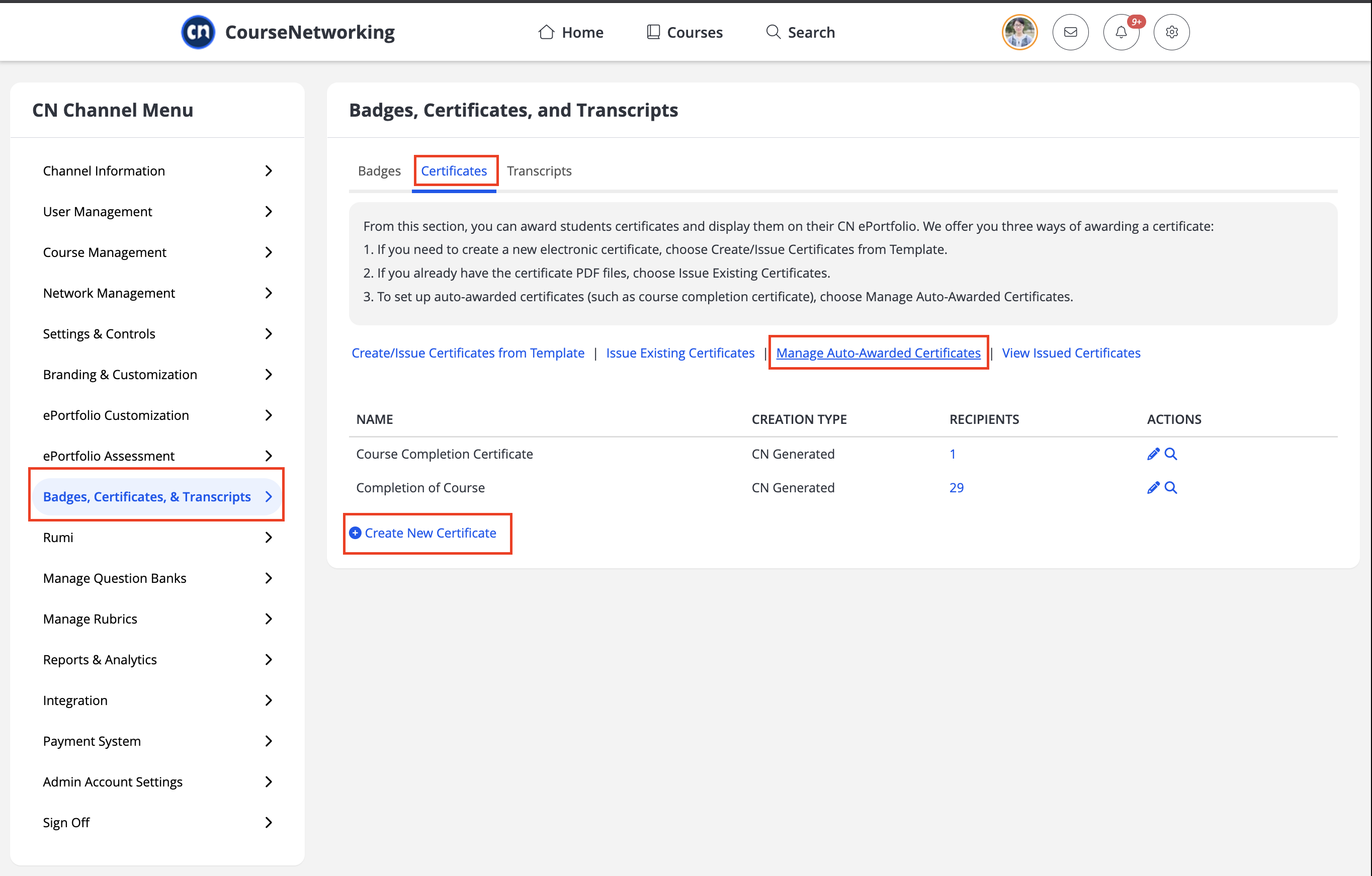Screen dimensions: 1372x876
Task: Expand Network Management chevron
Action: coord(269,293)
